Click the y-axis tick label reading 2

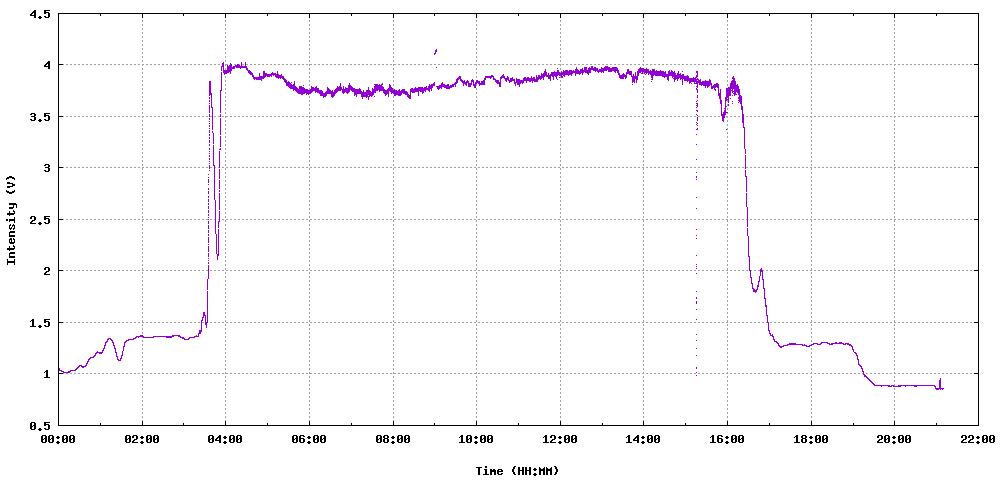tap(46, 271)
